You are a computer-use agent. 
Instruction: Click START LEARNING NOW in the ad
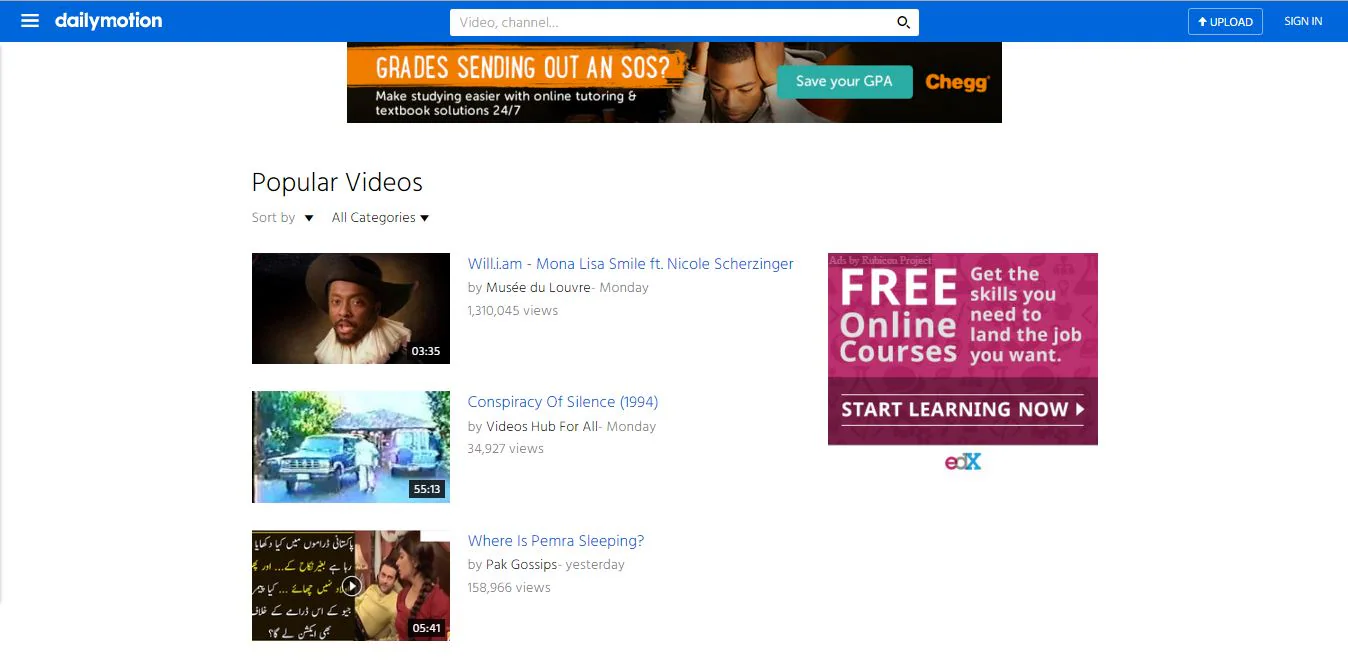963,409
